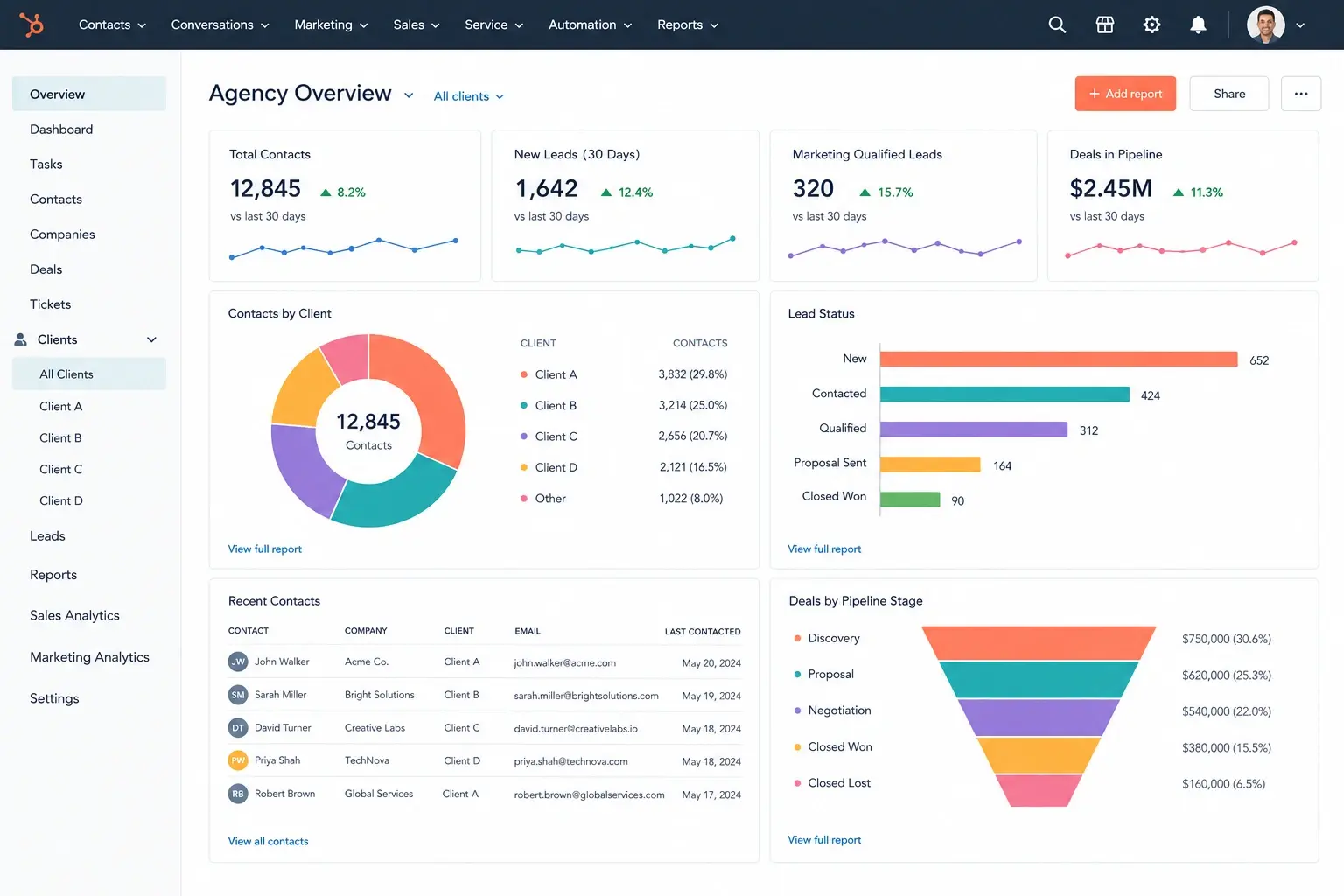Open Settings in the sidebar
1344x896 pixels.
point(54,698)
